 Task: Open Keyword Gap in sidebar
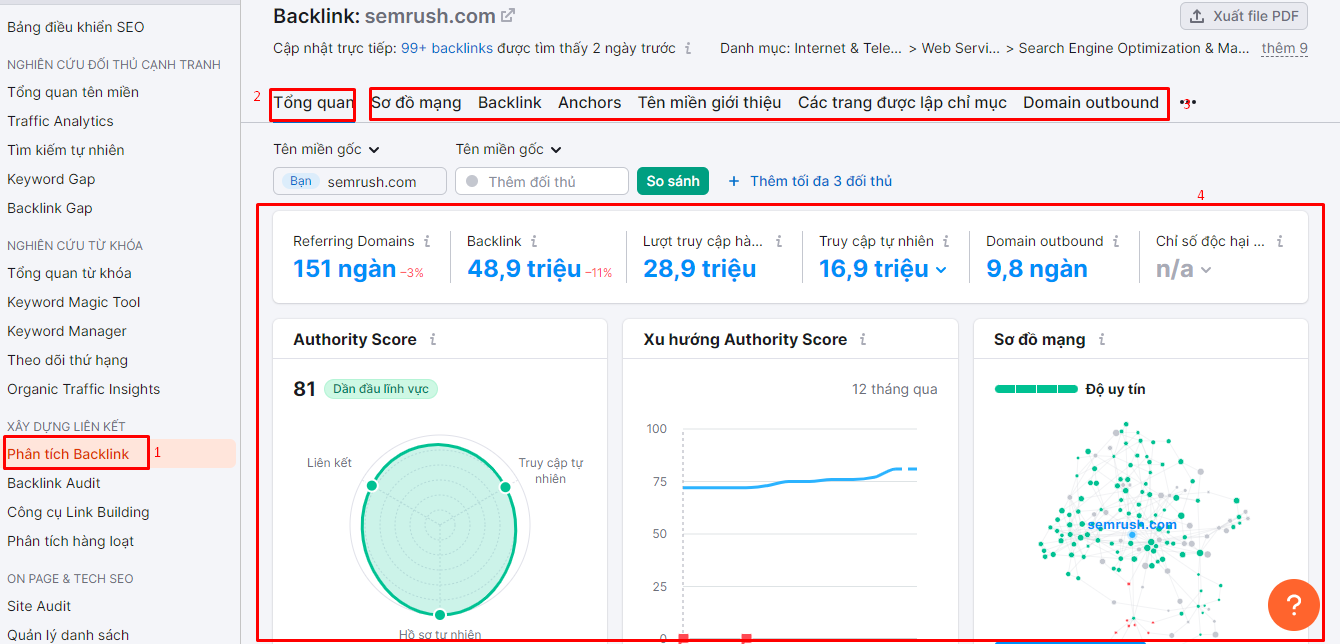[51, 179]
